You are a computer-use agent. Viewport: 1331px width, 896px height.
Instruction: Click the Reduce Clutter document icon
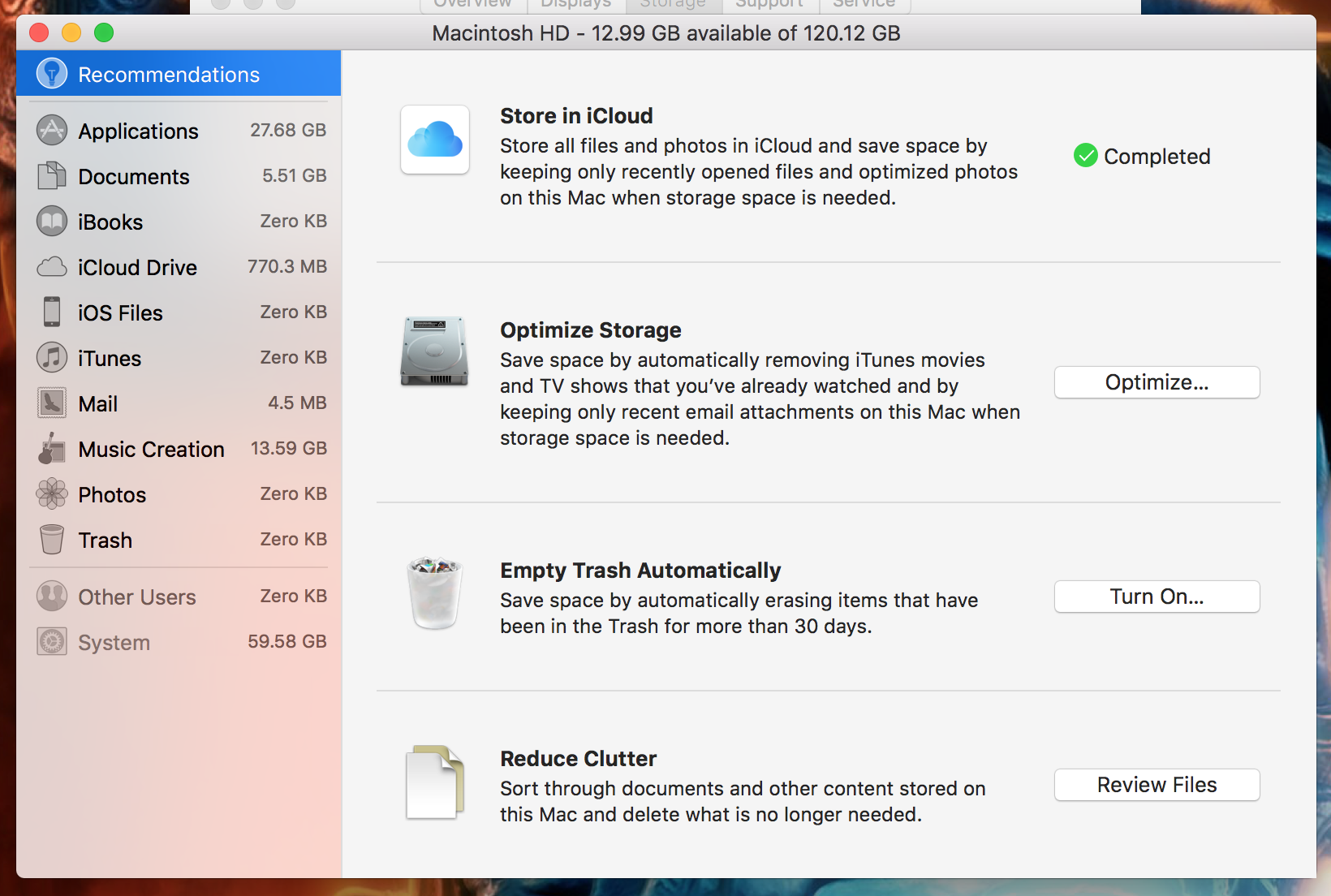(x=435, y=782)
